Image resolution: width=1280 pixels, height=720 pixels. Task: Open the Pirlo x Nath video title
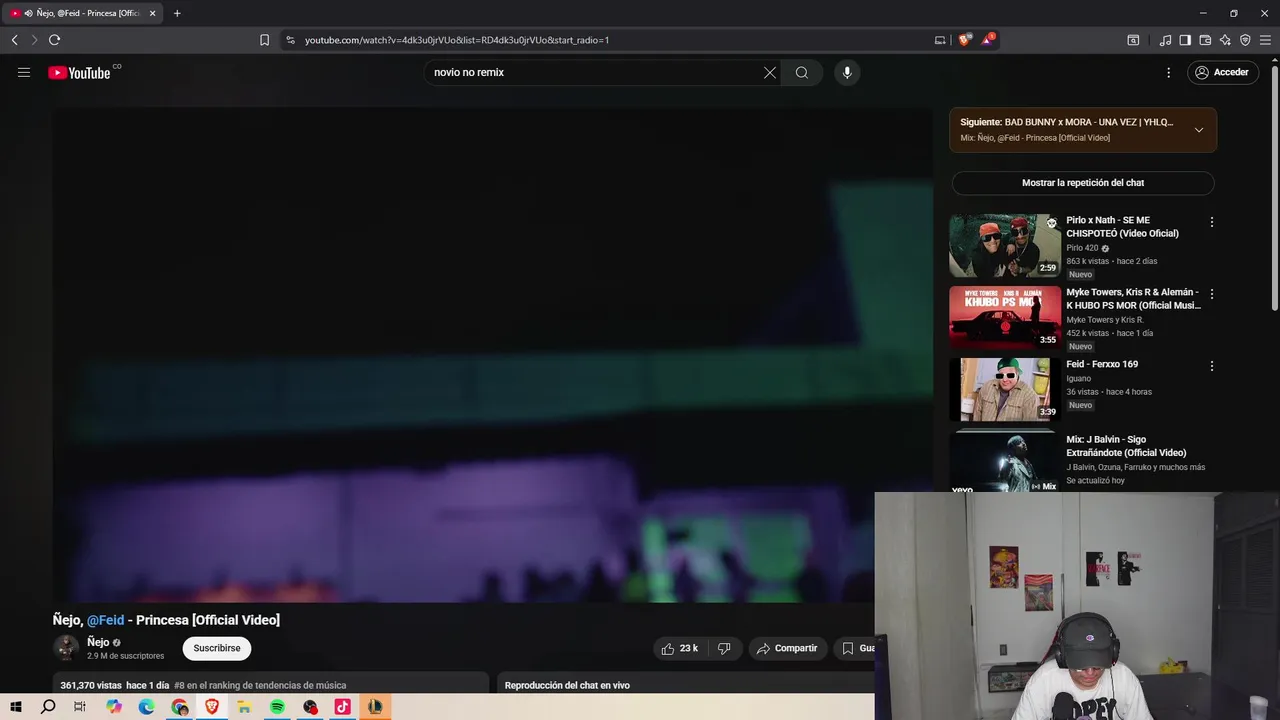tap(1122, 227)
